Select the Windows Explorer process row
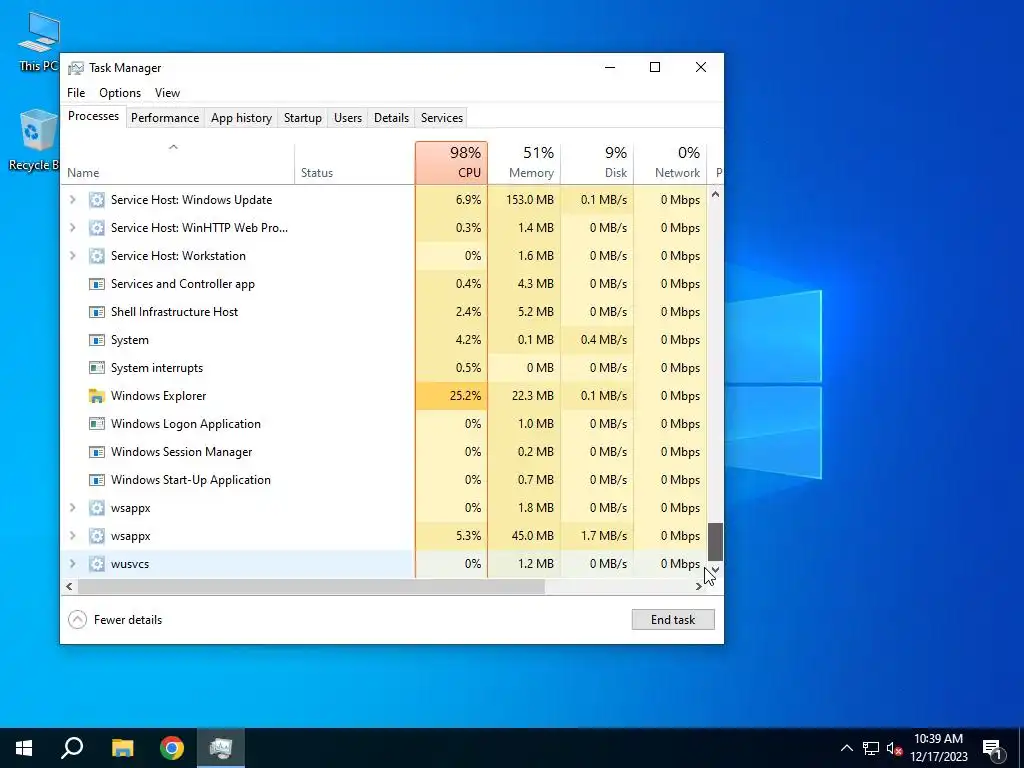 coord(384,396)
